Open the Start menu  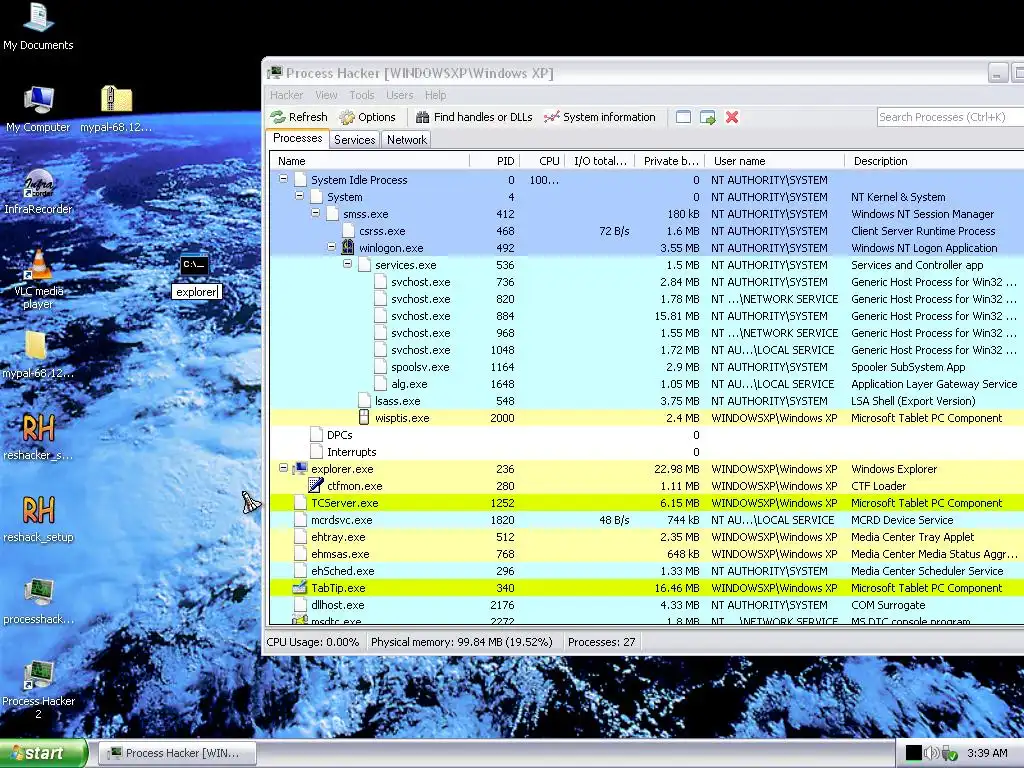43,753
